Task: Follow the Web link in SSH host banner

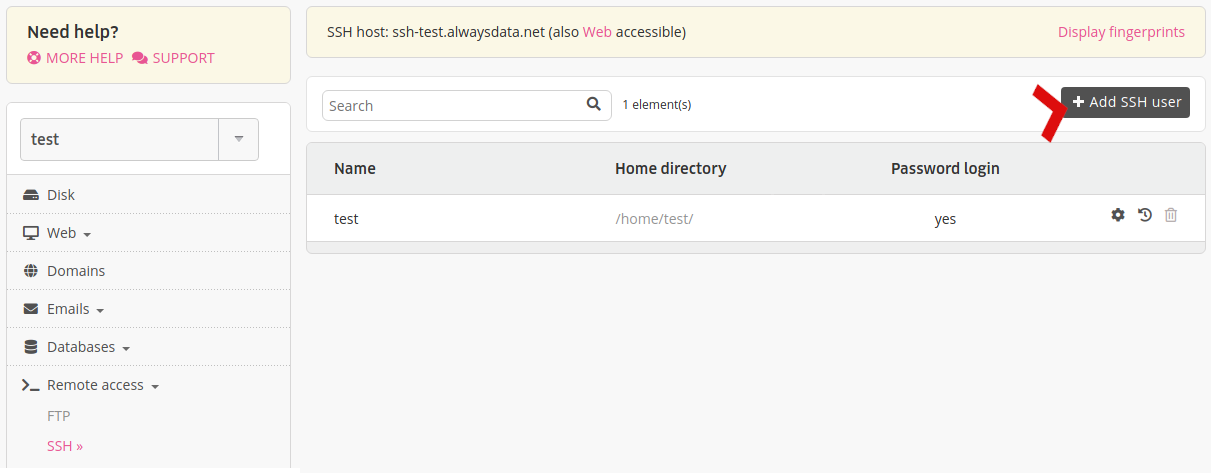Action: 597,32
